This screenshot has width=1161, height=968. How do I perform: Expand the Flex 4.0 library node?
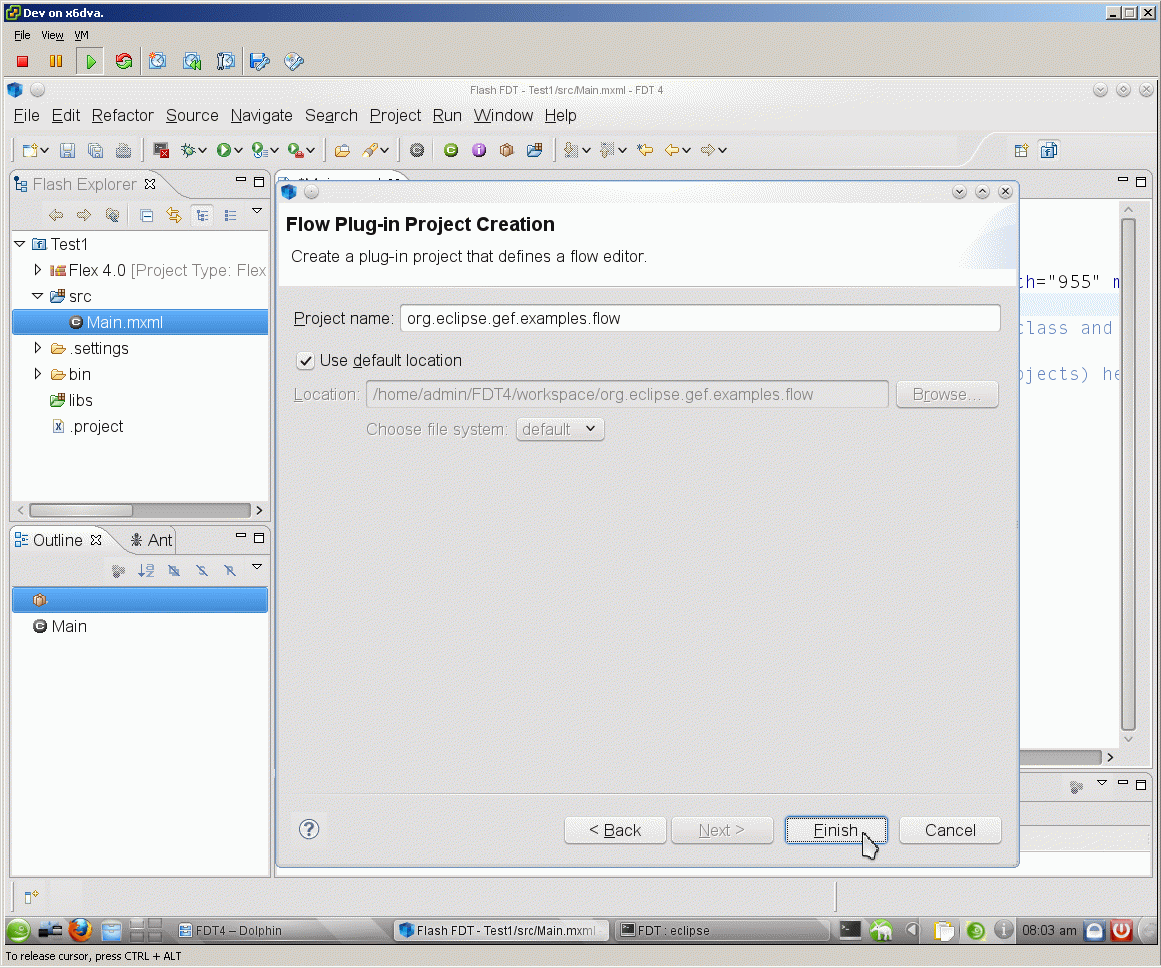[x=37, y=270]
